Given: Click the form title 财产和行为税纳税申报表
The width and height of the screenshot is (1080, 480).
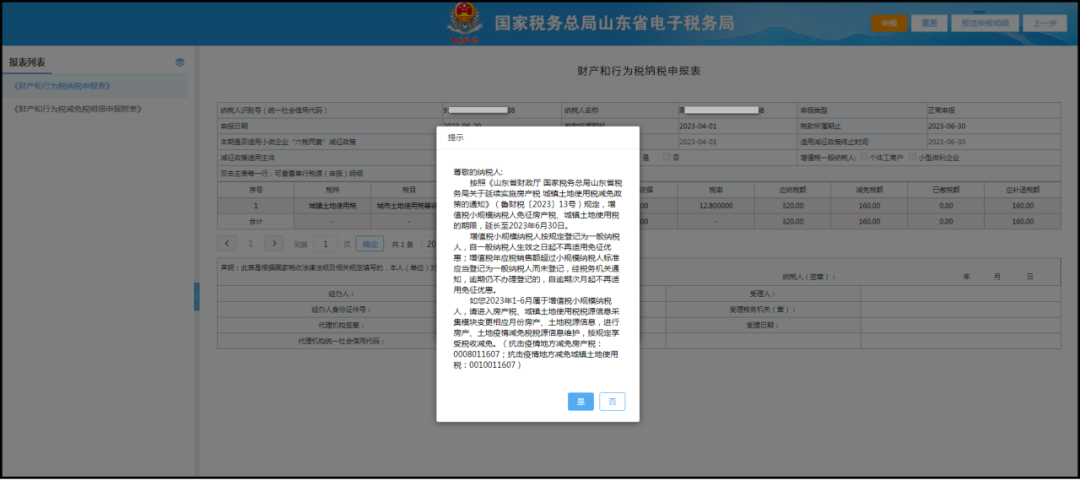Looking at the screenshot, I should tap(638, 71).
